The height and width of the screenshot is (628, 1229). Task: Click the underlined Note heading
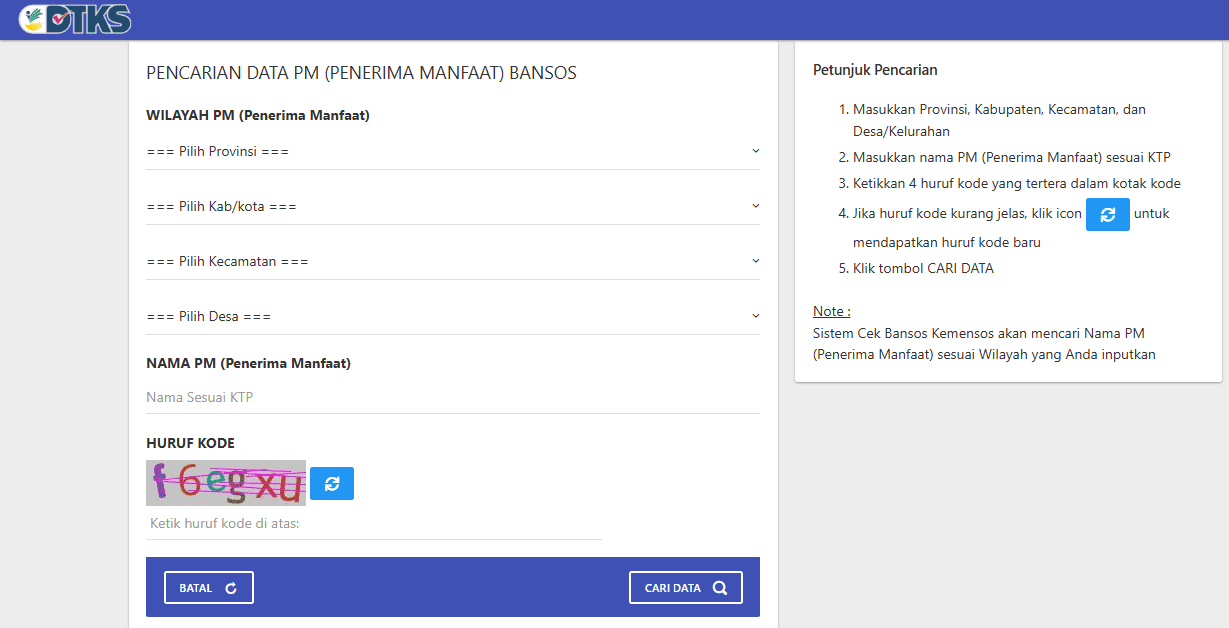click(831, 311)
